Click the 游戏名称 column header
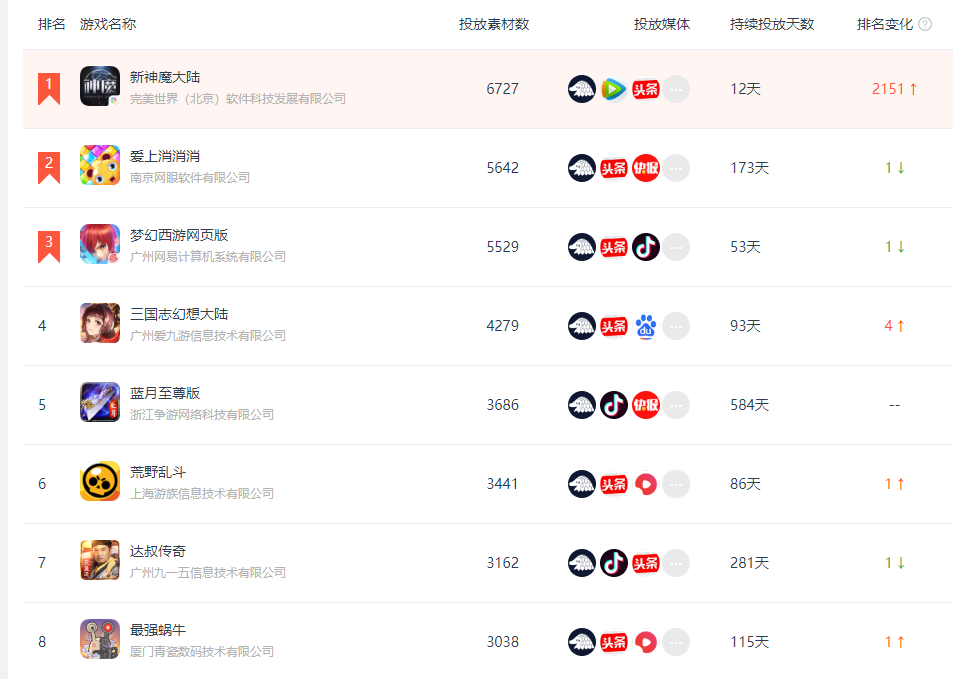This screenshot has width=955, height=679. coord(108,24)
